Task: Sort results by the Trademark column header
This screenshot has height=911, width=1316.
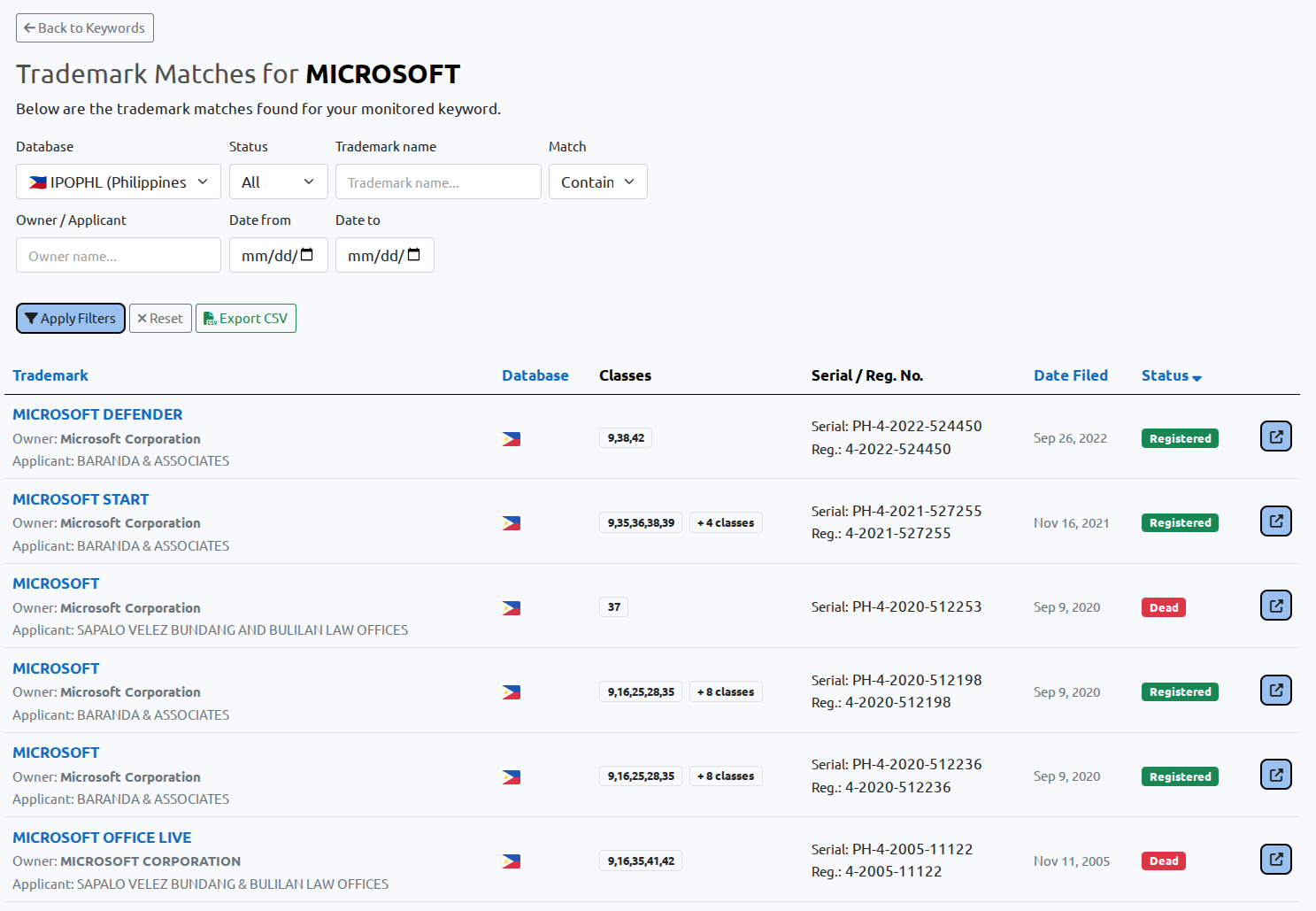Action: pos(50,375)
